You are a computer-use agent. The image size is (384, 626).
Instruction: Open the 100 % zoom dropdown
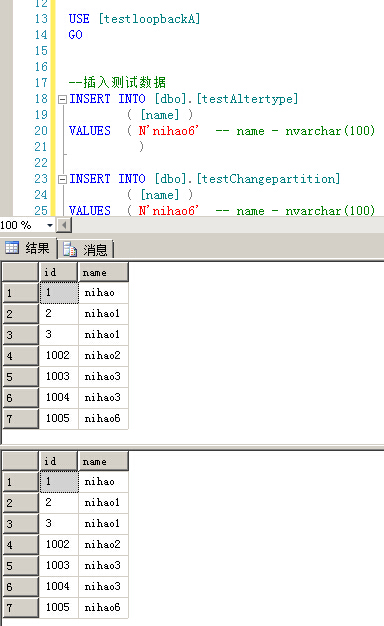[49, 225]
